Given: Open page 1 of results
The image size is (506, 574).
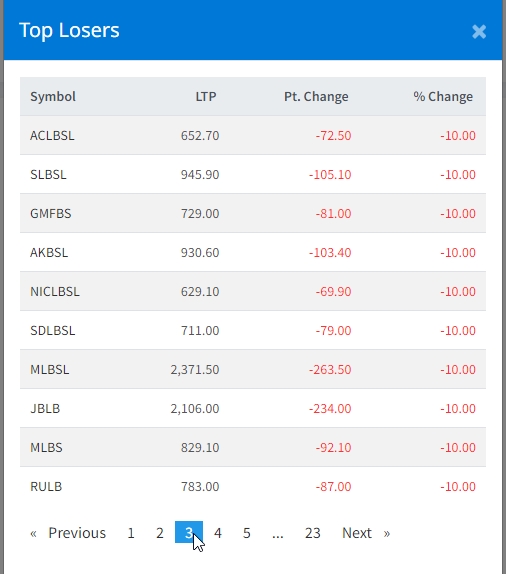Looking at the screenshot, I should click(131, 533).
